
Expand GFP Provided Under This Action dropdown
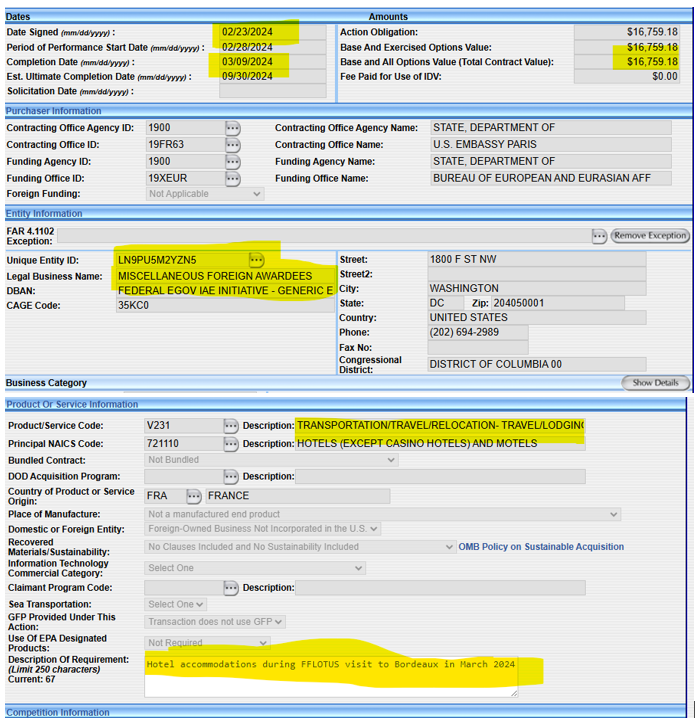[x=215, y=622]
